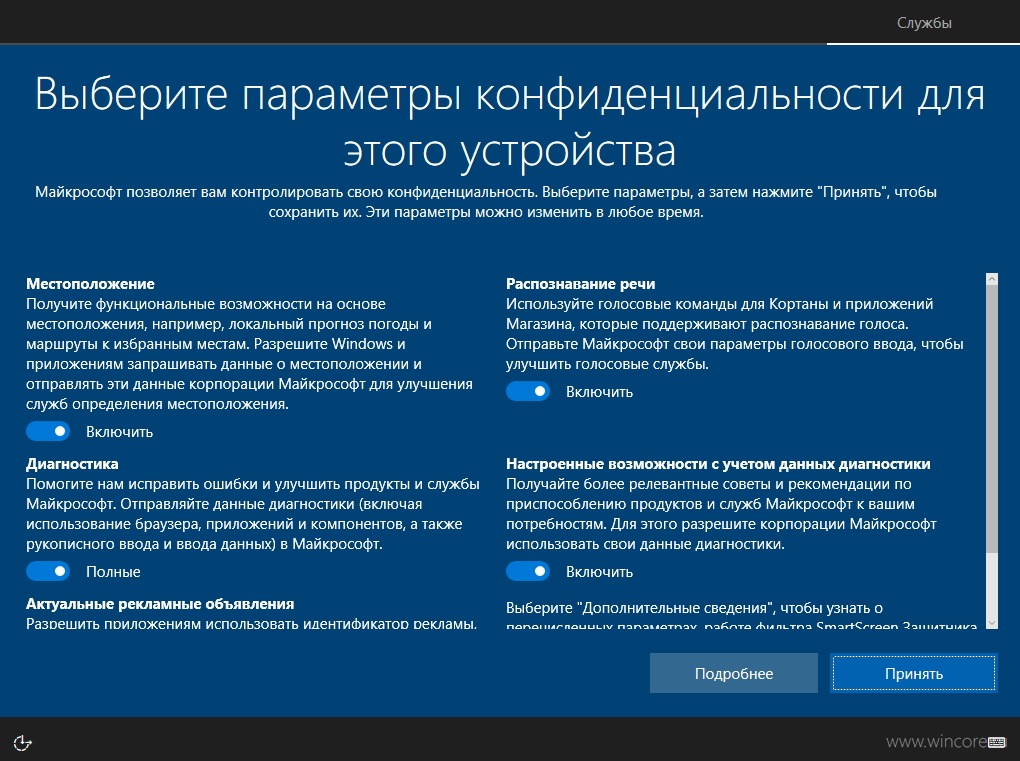
Task: Click the Местоположение heading
Action: pyautogui.click(x=90, y=284)
